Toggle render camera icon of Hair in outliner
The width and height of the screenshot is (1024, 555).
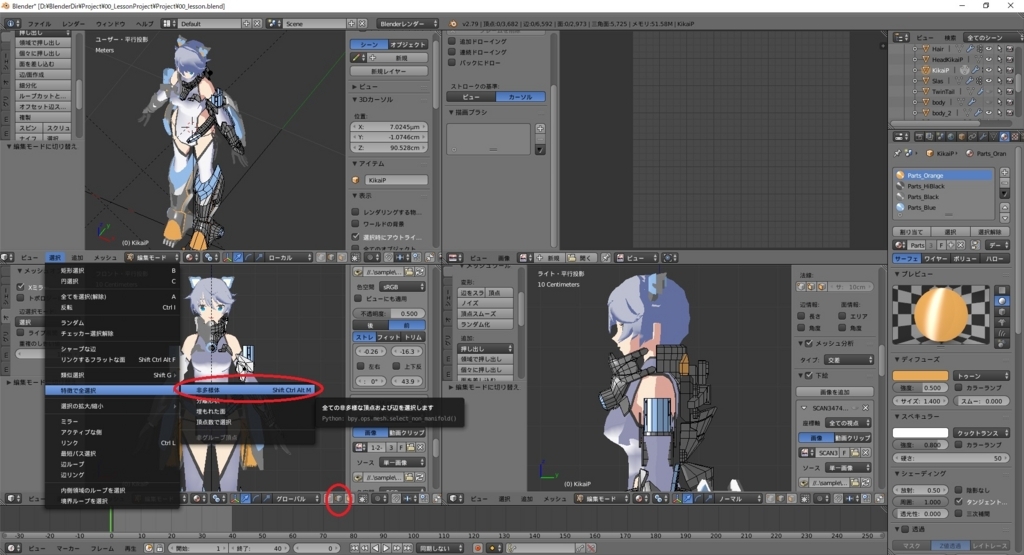(x=1010, y=49)
